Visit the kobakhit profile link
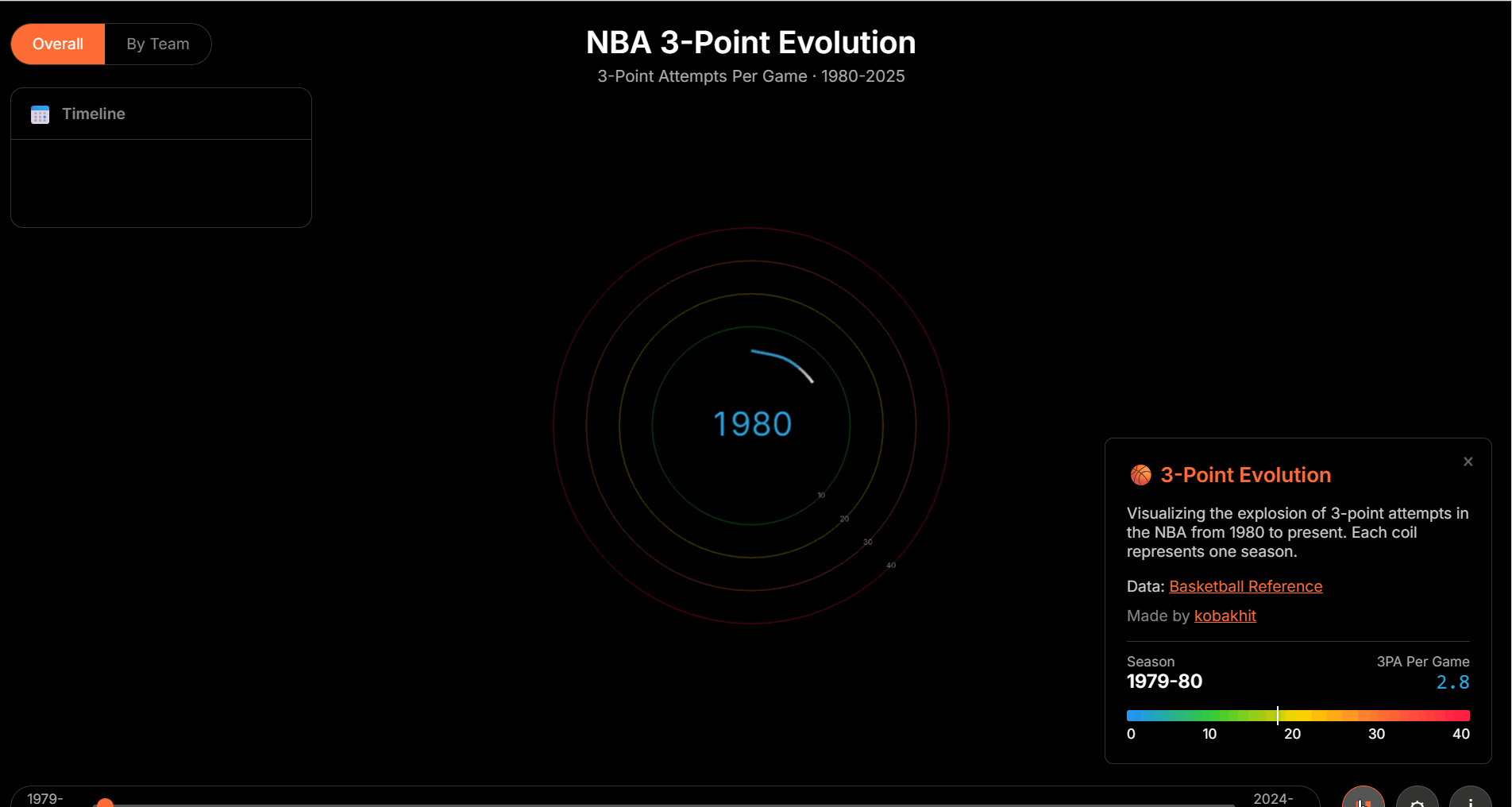The width and height of the screenshot is (1512, 807). 1225,616
